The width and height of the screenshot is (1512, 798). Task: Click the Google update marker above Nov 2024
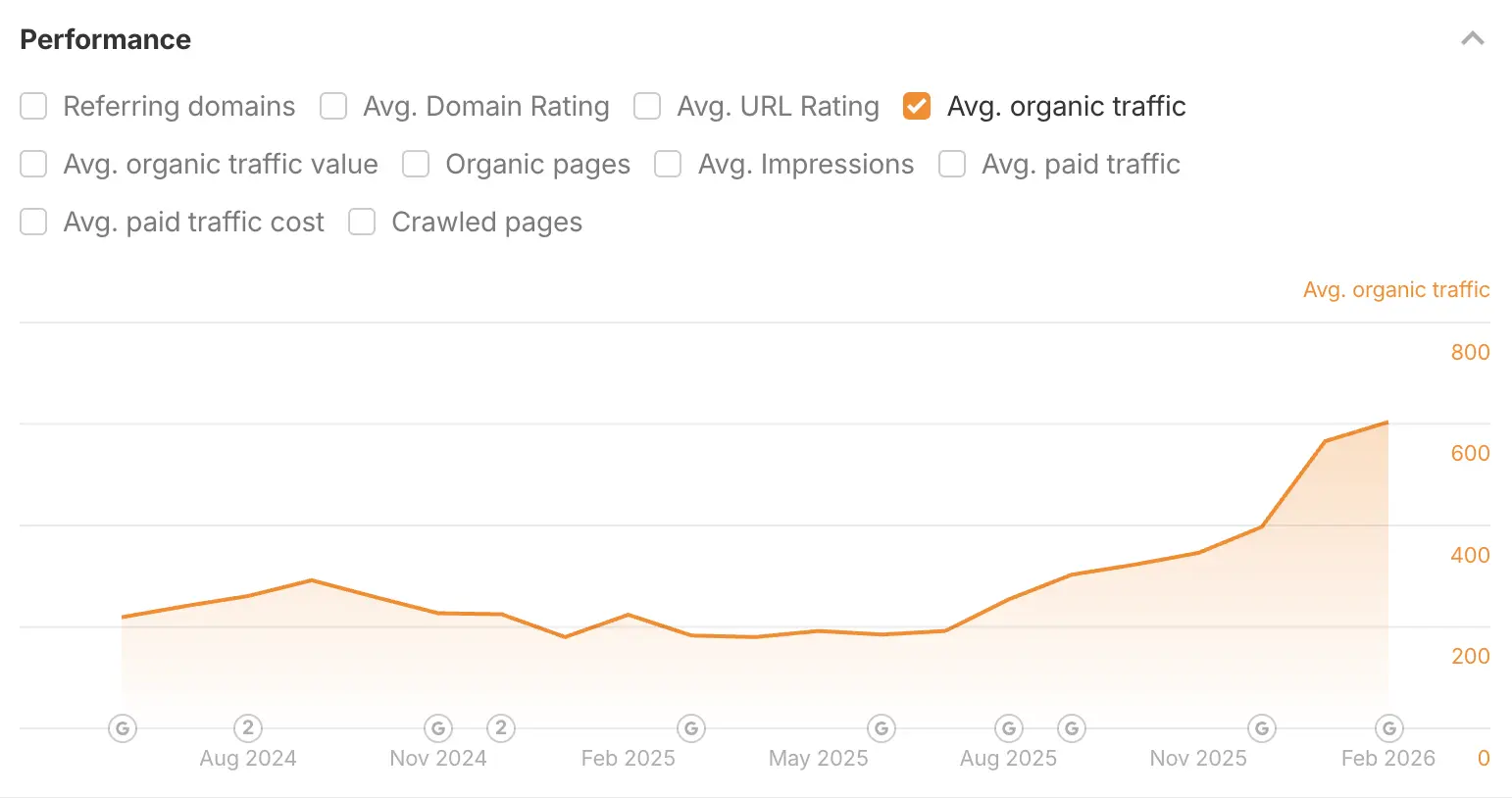[x=438, y=728]
